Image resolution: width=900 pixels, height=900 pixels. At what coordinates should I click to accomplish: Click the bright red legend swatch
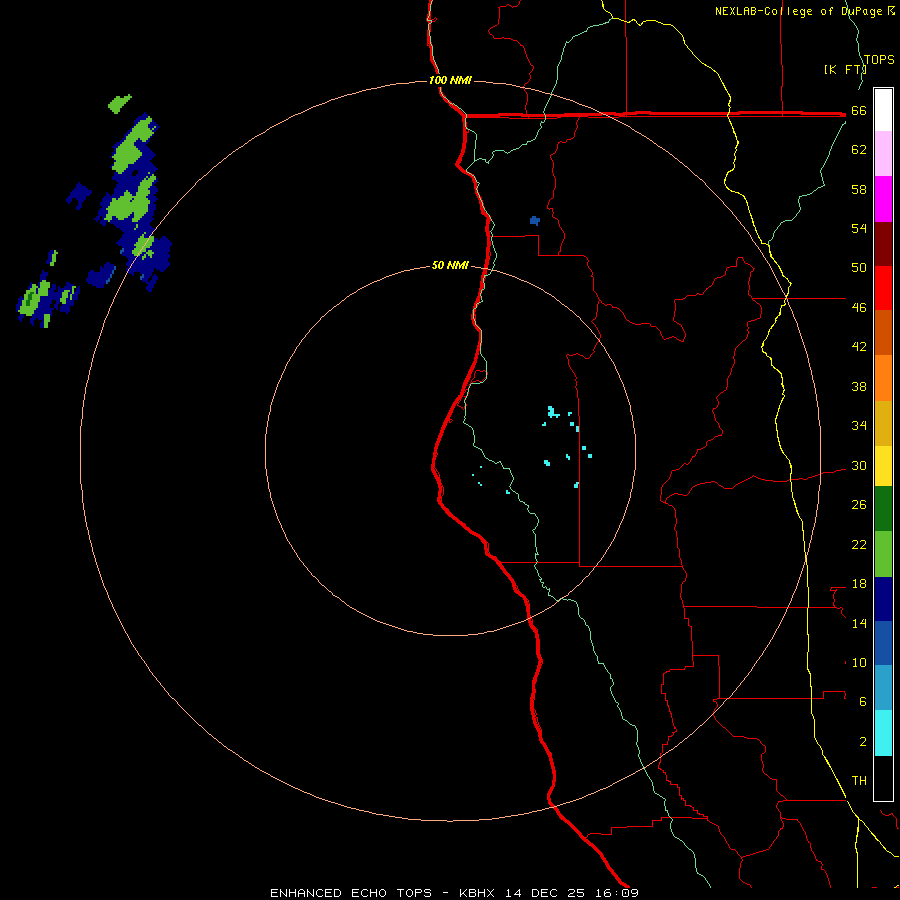883,288
